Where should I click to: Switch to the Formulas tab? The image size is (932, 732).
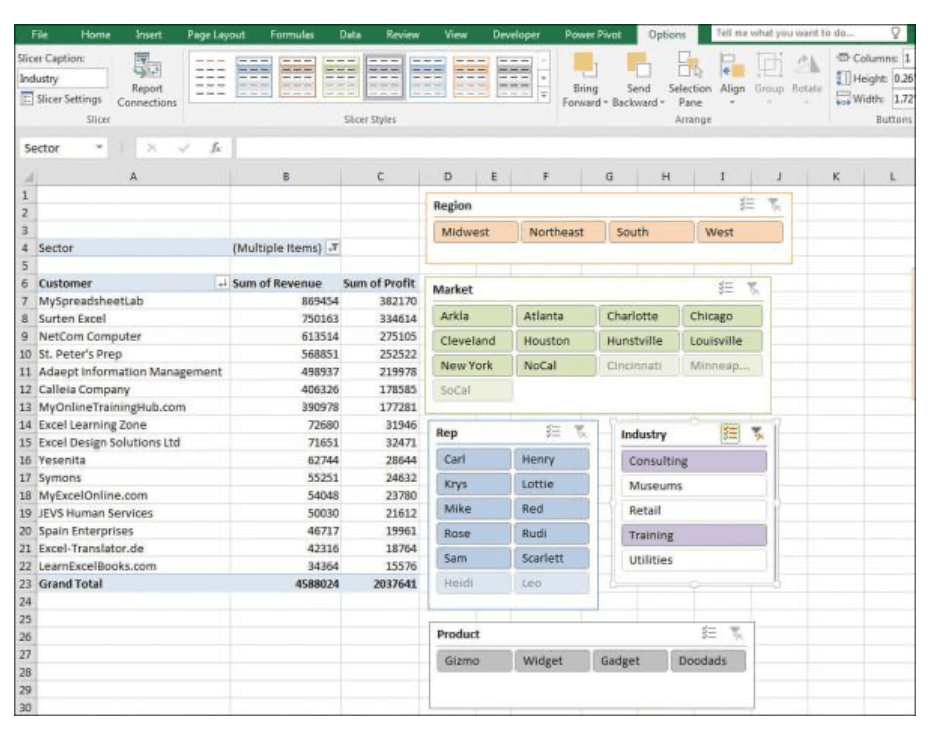click(291, 34)
